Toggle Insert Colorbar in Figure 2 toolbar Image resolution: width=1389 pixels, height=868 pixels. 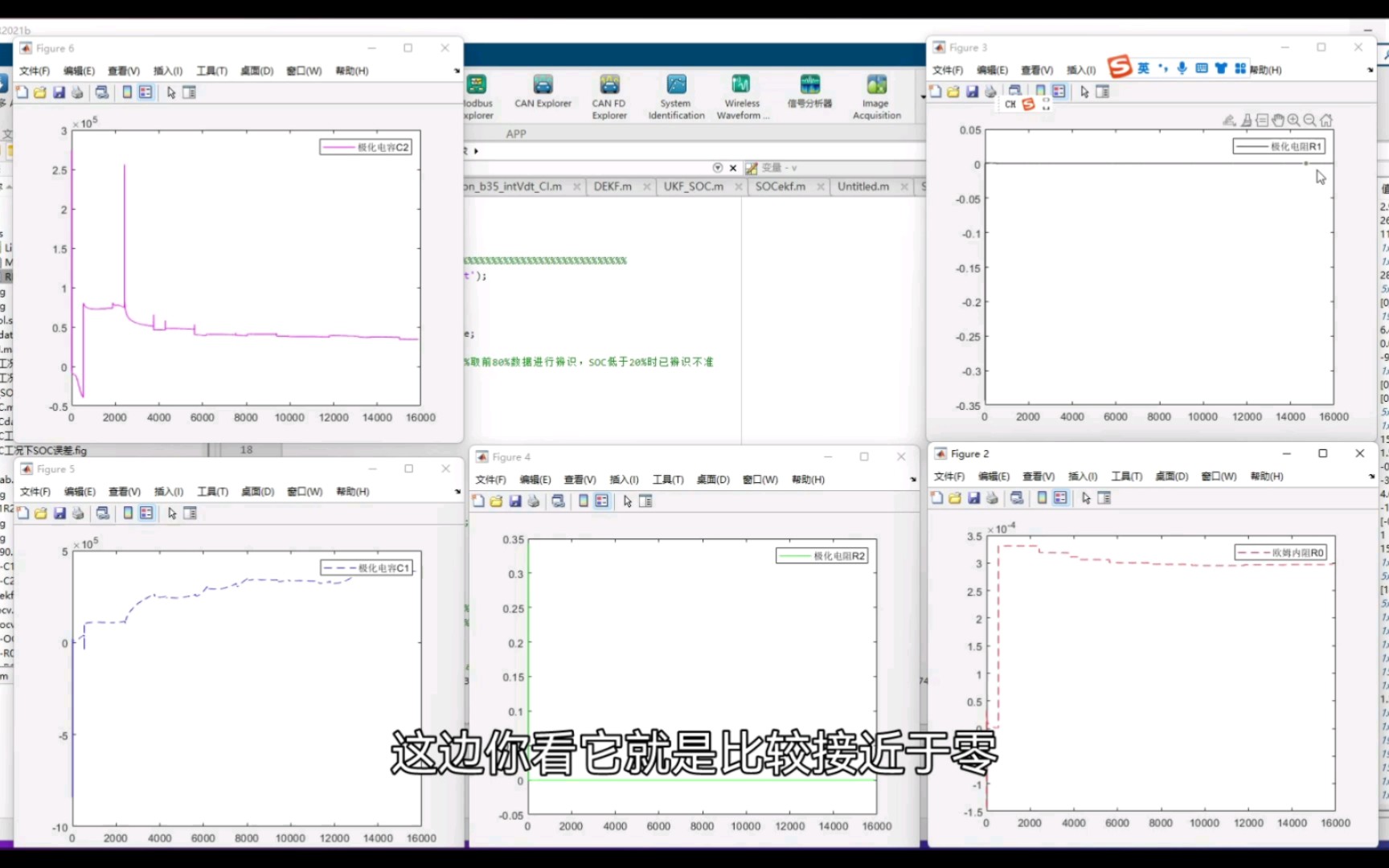click(x=1043, y=497)
